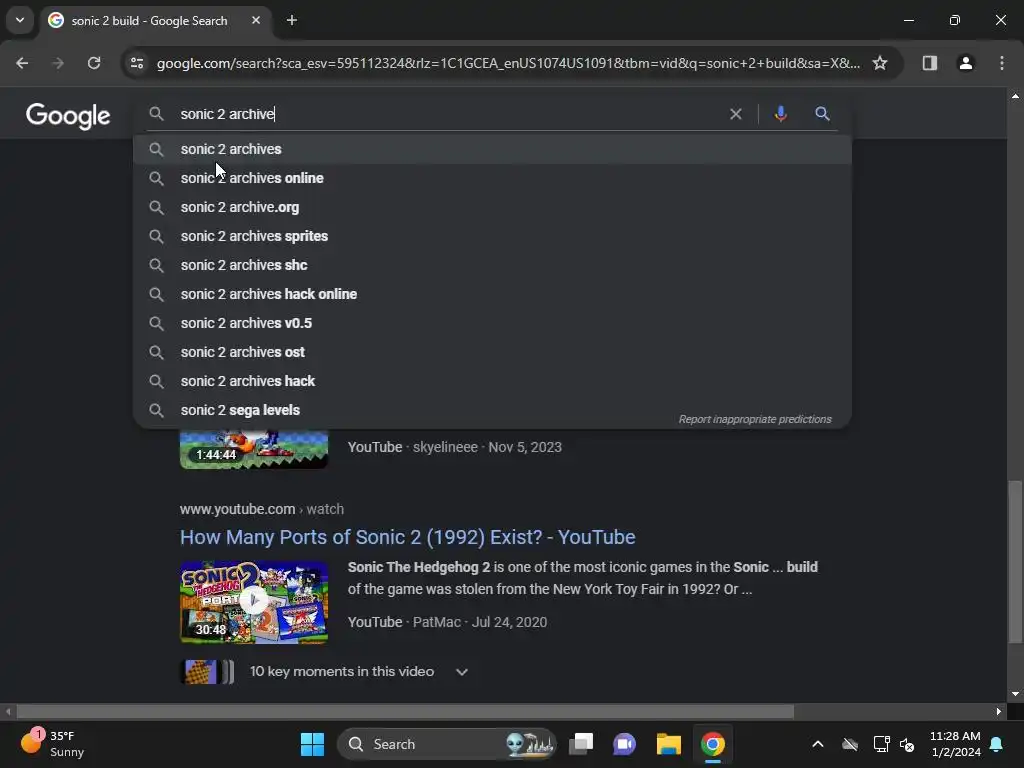Open 'How Many Ports of Sonic 2 (1992) Exist?' link

click(408, 537)
